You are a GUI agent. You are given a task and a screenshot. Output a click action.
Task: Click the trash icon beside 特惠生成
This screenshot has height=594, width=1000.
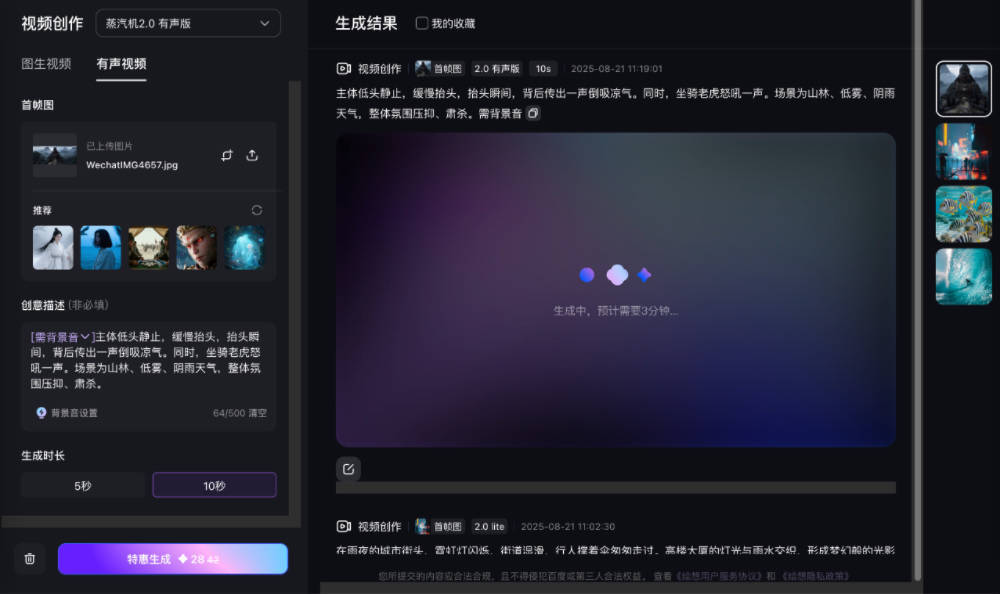click(x=30, y=559)
